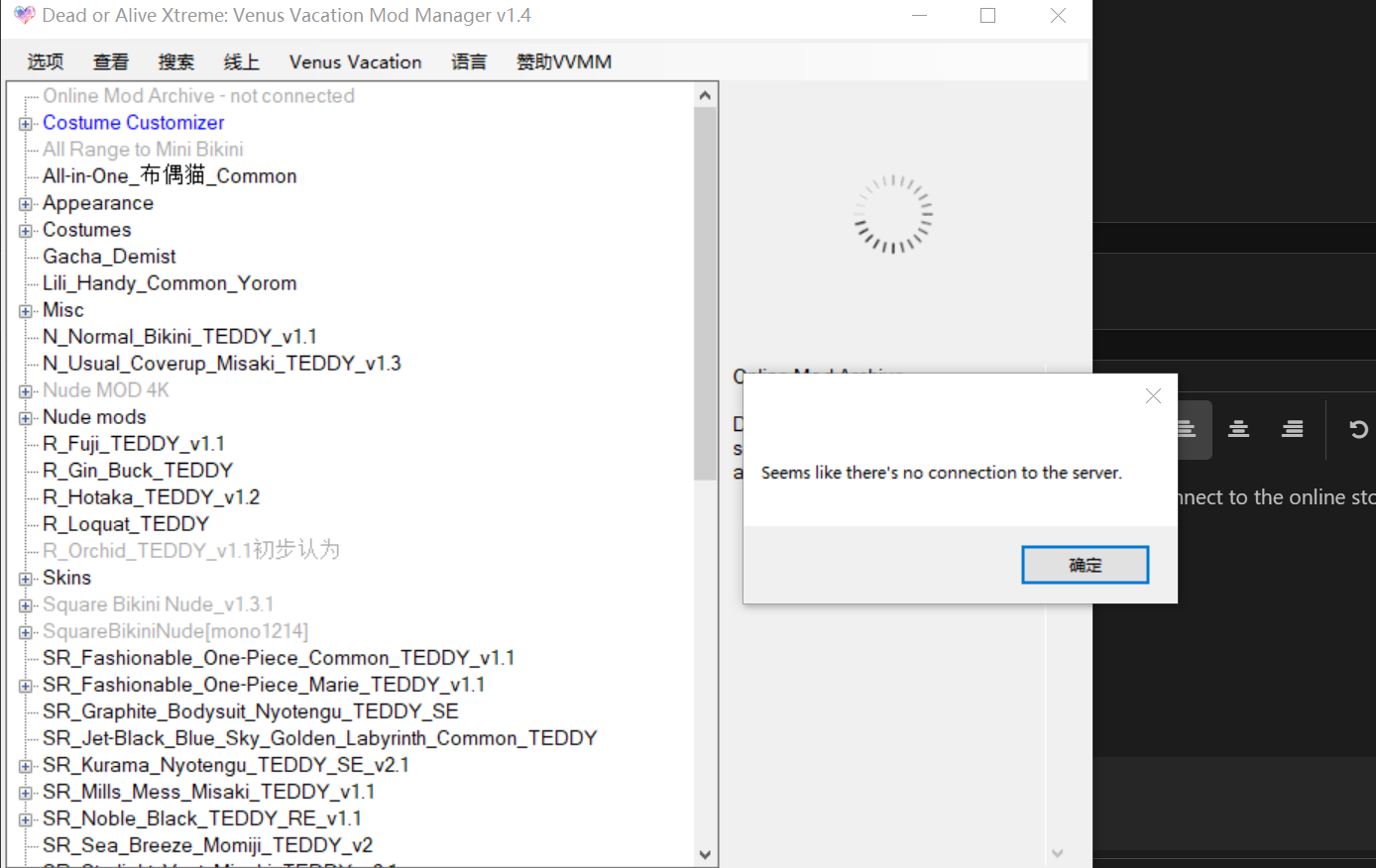Viewport: 1376px width, 868px height.
Task: Select the Costumes tree item
Action: [x=87, y=230]
